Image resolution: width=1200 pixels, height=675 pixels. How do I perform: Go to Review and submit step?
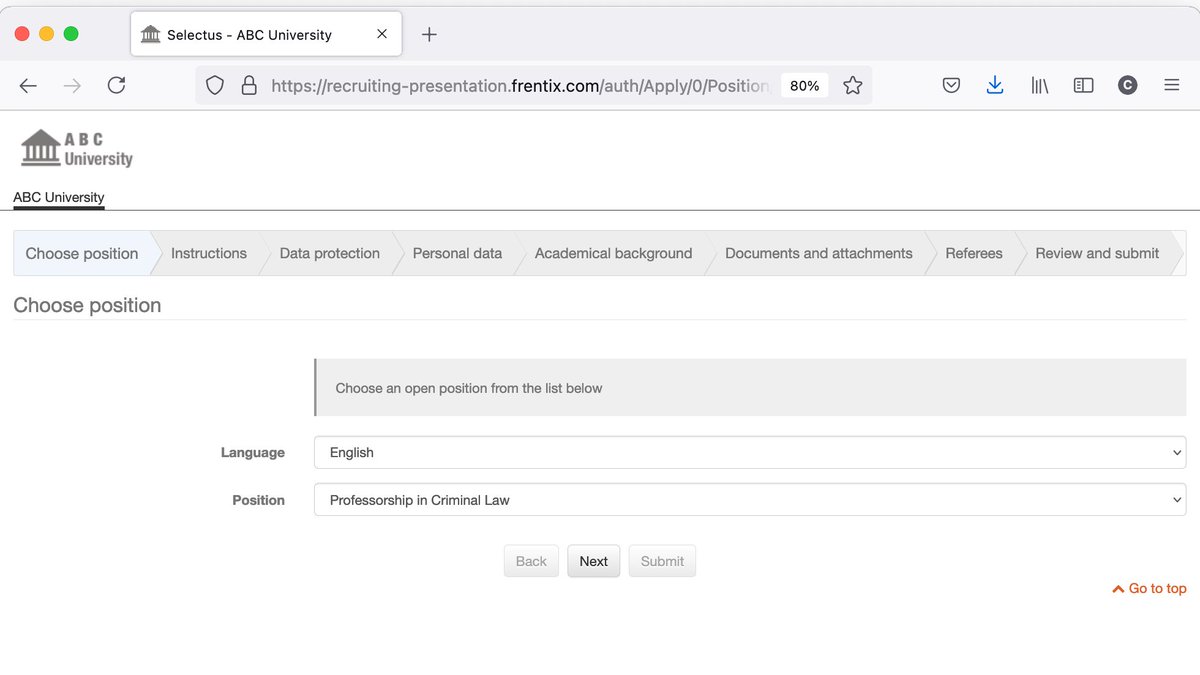pyautogui.click(x=1097, y=253)
